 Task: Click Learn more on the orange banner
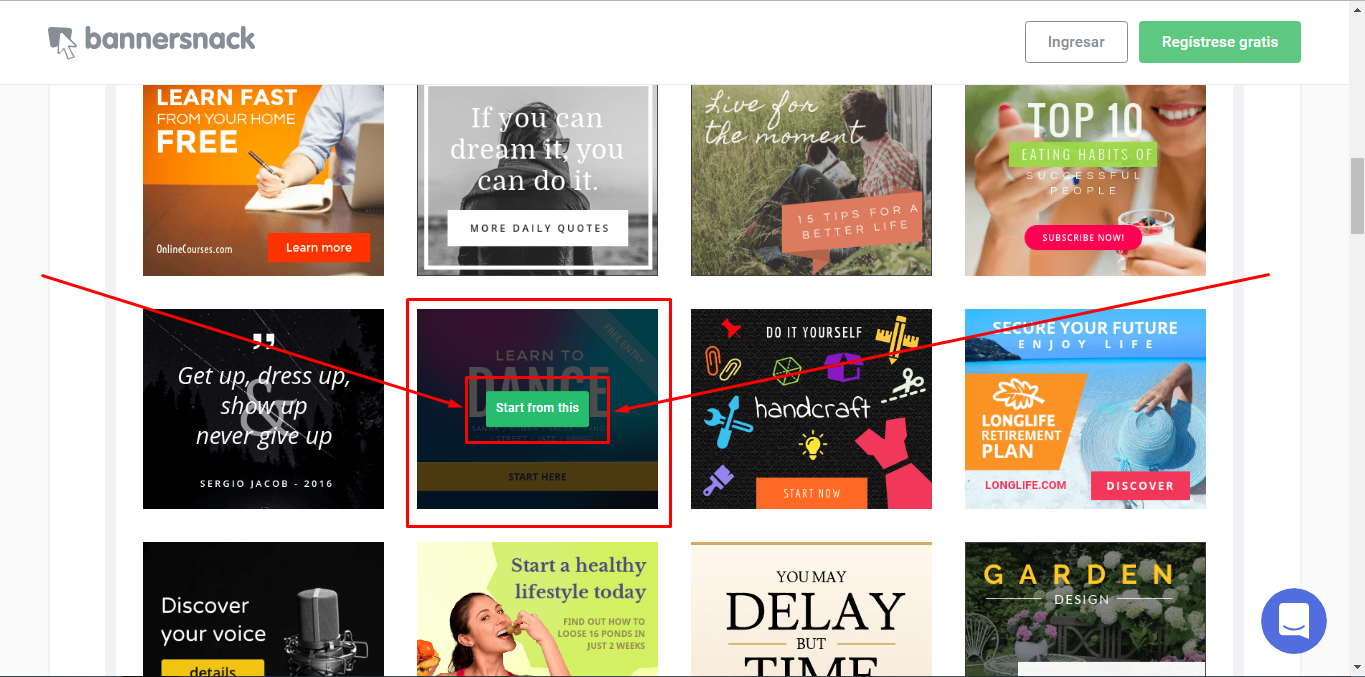click(x=319, y=248)
